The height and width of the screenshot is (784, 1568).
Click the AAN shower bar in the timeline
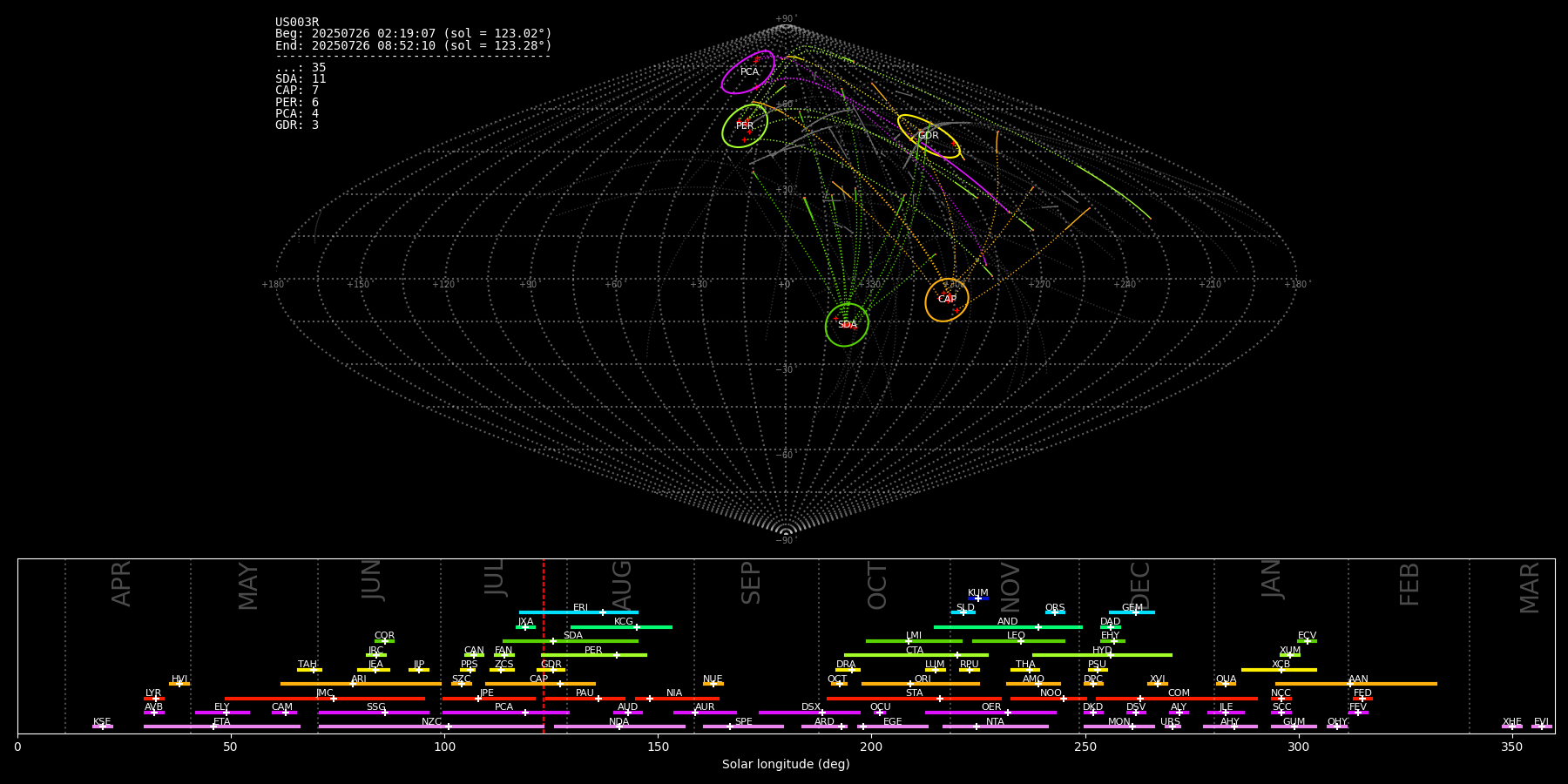tap(1356, 684)
